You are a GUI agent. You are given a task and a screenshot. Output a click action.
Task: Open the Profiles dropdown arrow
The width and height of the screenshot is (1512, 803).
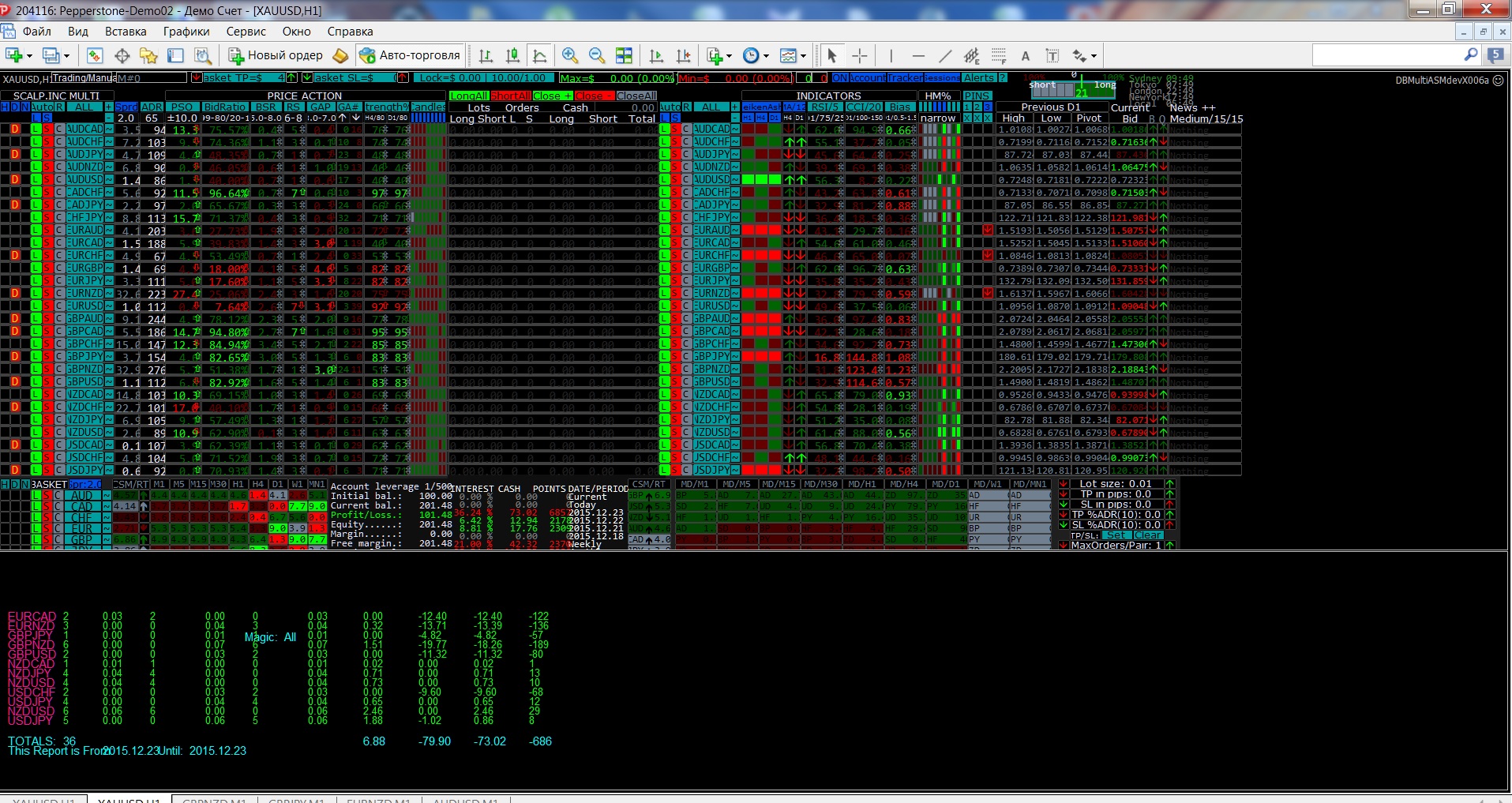coord(66,55)
